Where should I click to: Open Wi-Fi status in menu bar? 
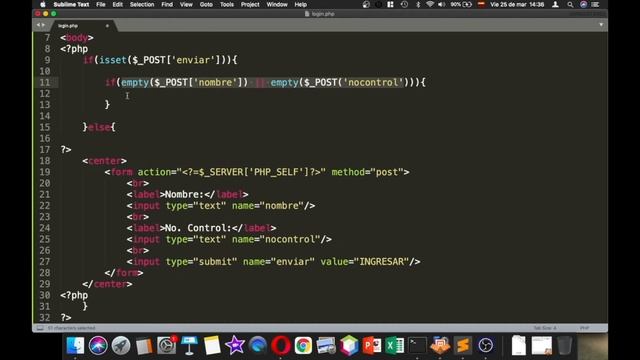[x=430, y=4]
